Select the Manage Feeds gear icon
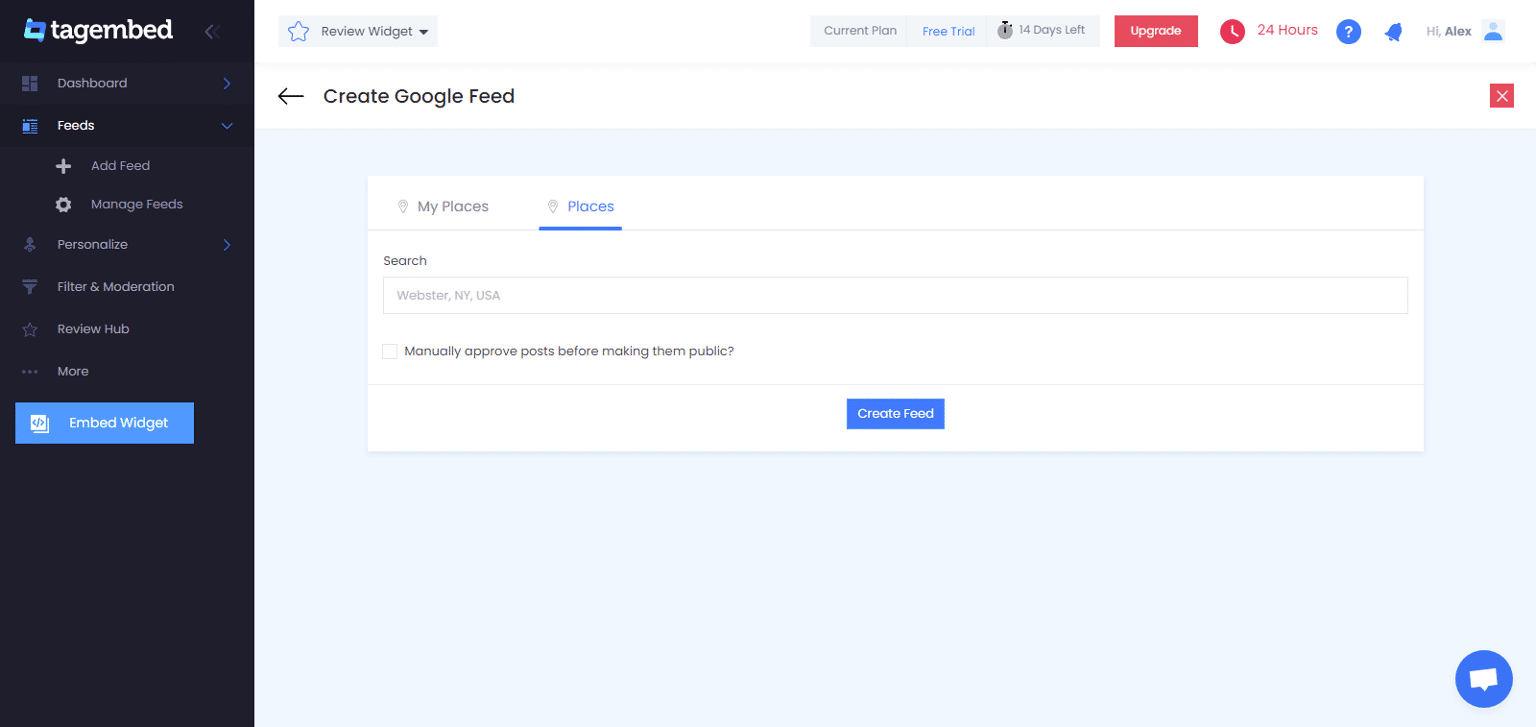Screen dimensions: 1536x727 (63, 203)
